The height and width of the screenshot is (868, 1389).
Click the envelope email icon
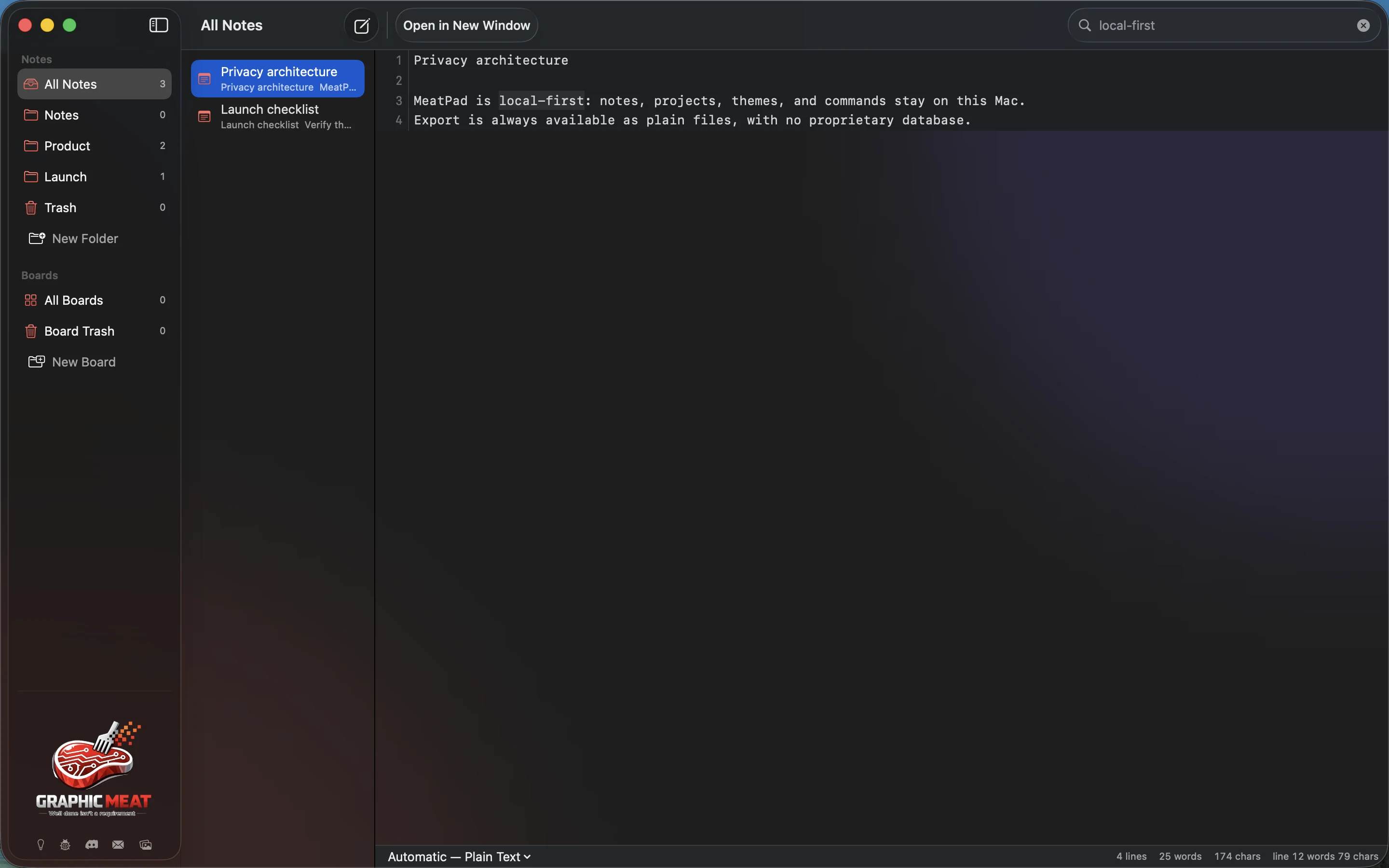tap(118, 844)
